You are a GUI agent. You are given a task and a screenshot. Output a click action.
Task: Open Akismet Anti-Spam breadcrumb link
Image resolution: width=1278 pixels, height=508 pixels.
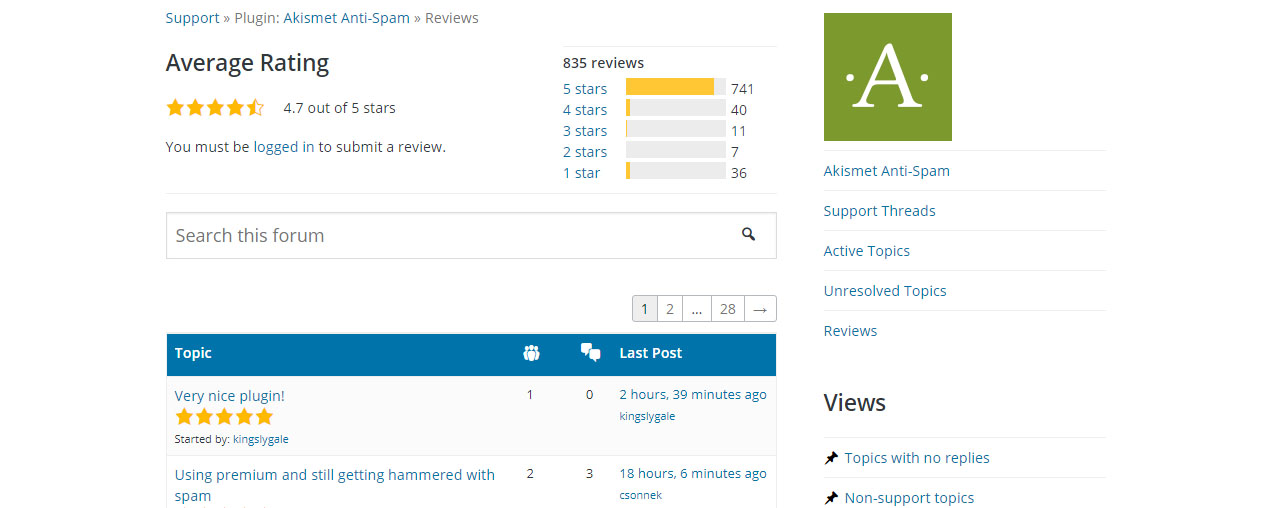point(346,18)
